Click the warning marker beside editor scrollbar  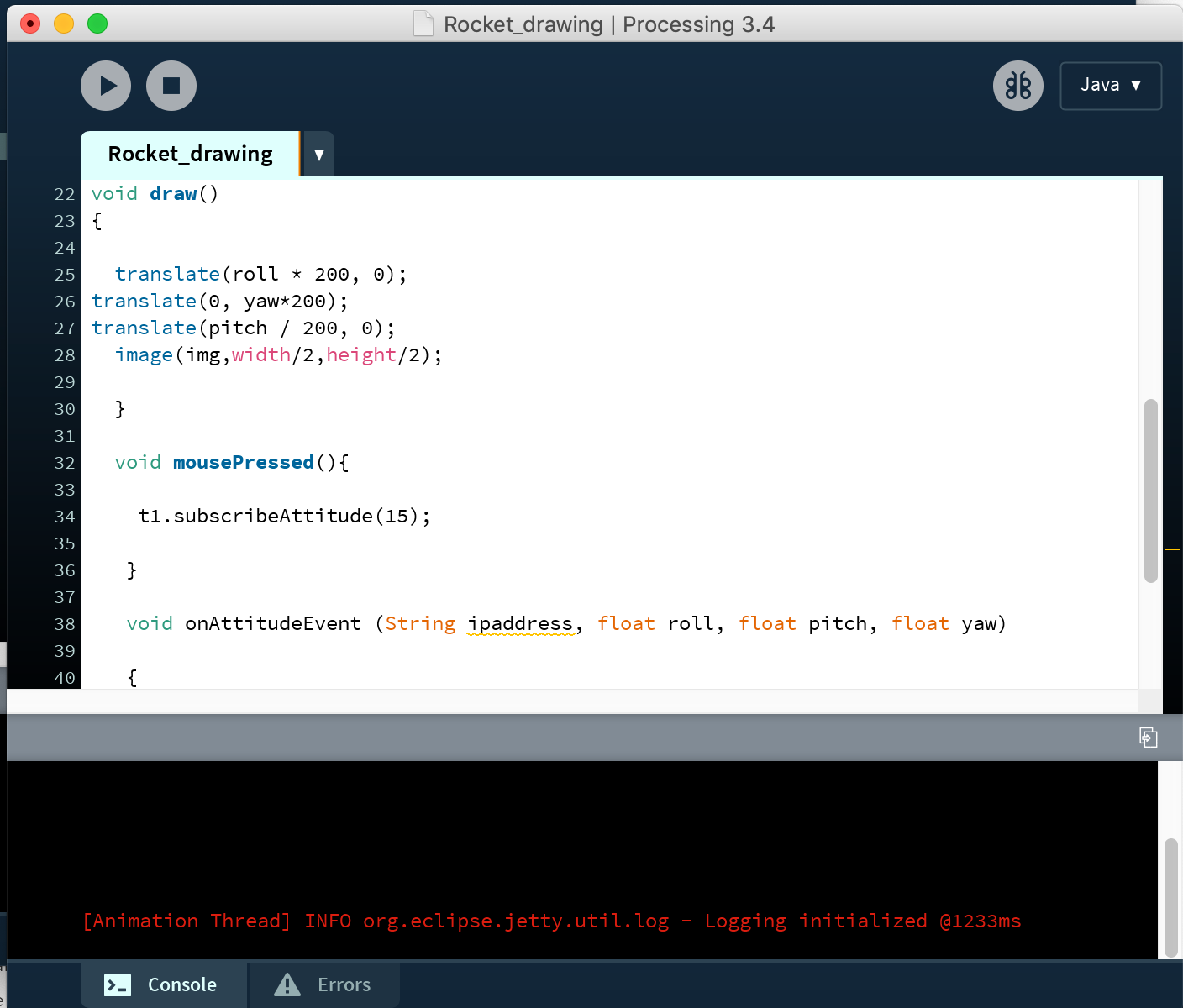[x=1173, y=549]
